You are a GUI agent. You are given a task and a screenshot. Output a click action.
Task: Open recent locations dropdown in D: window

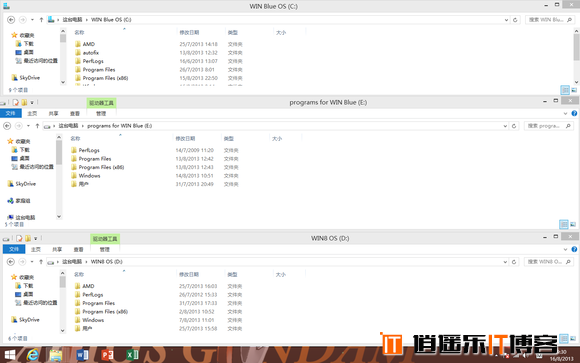(32, 262)
